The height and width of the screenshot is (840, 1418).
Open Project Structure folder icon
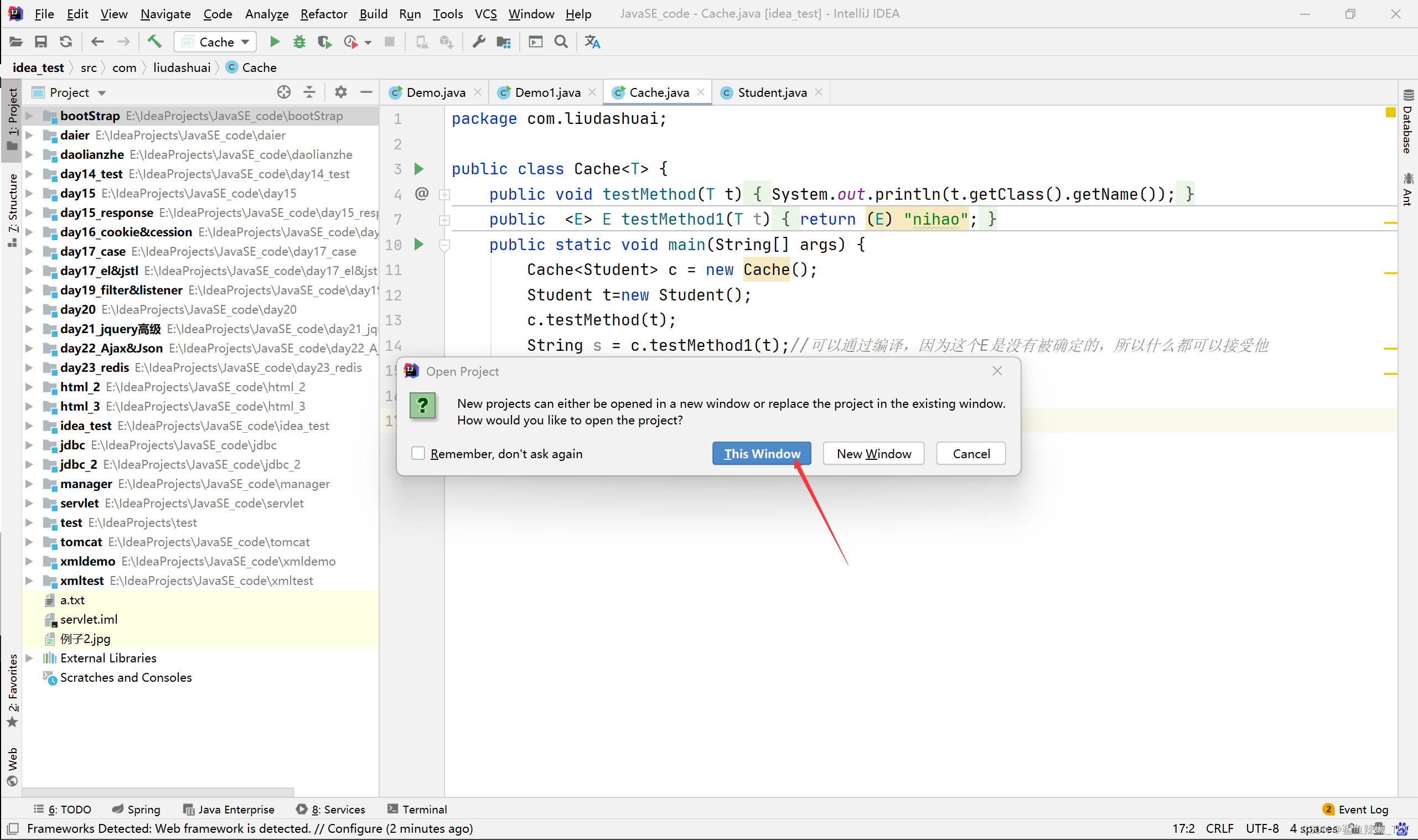(x=504, y=42)
